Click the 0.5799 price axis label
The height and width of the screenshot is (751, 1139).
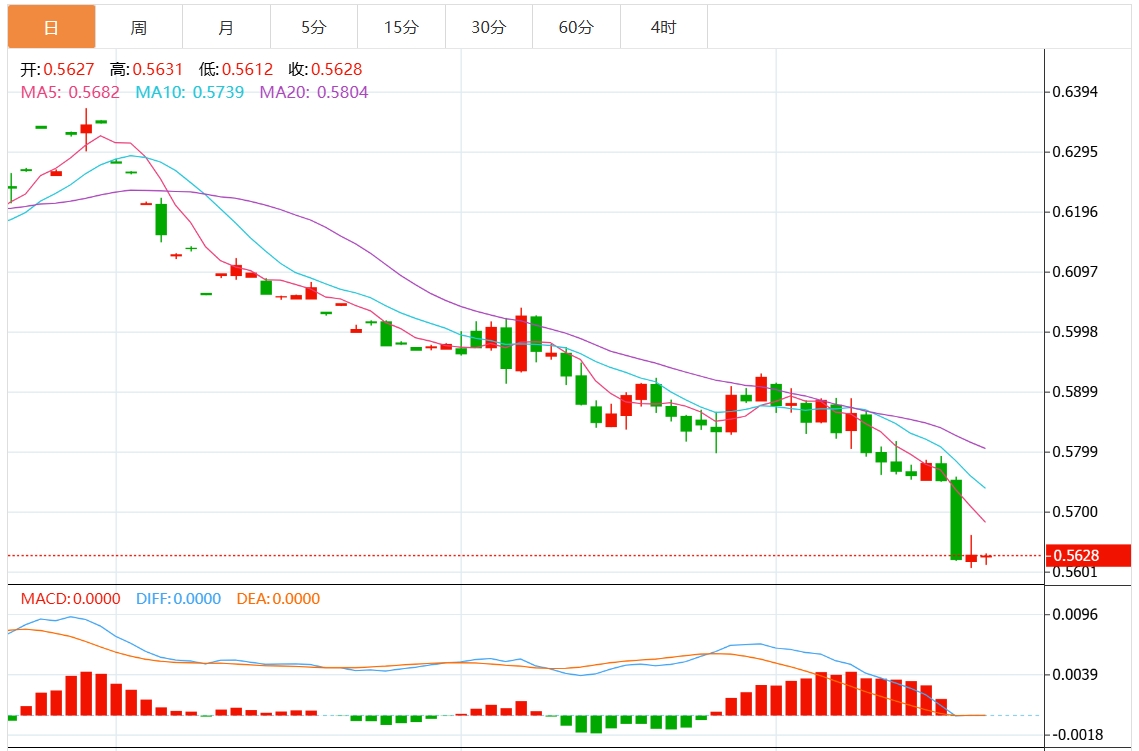[1075, 452]
